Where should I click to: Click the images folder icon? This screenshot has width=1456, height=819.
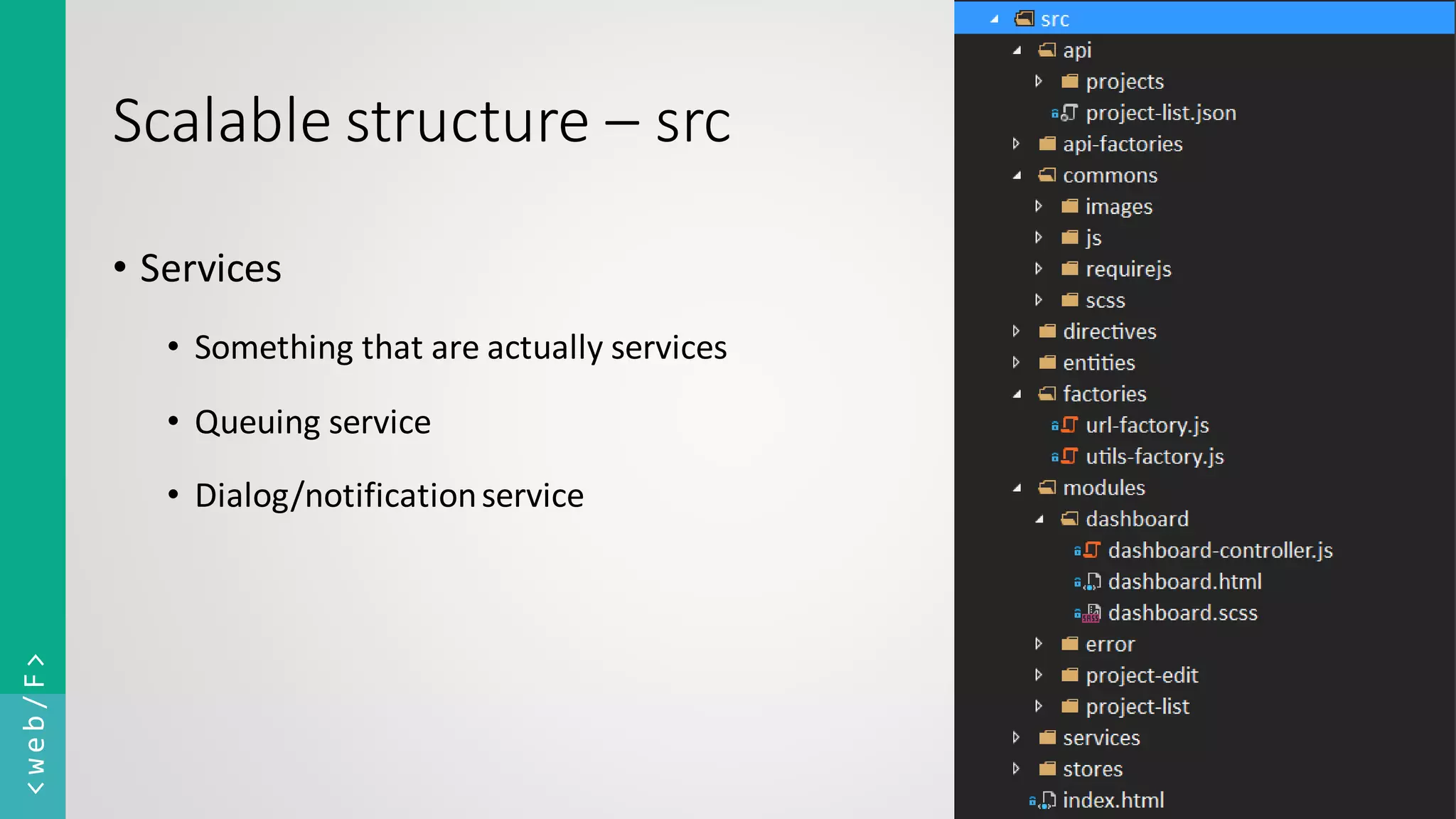[x=1070, y=206]
